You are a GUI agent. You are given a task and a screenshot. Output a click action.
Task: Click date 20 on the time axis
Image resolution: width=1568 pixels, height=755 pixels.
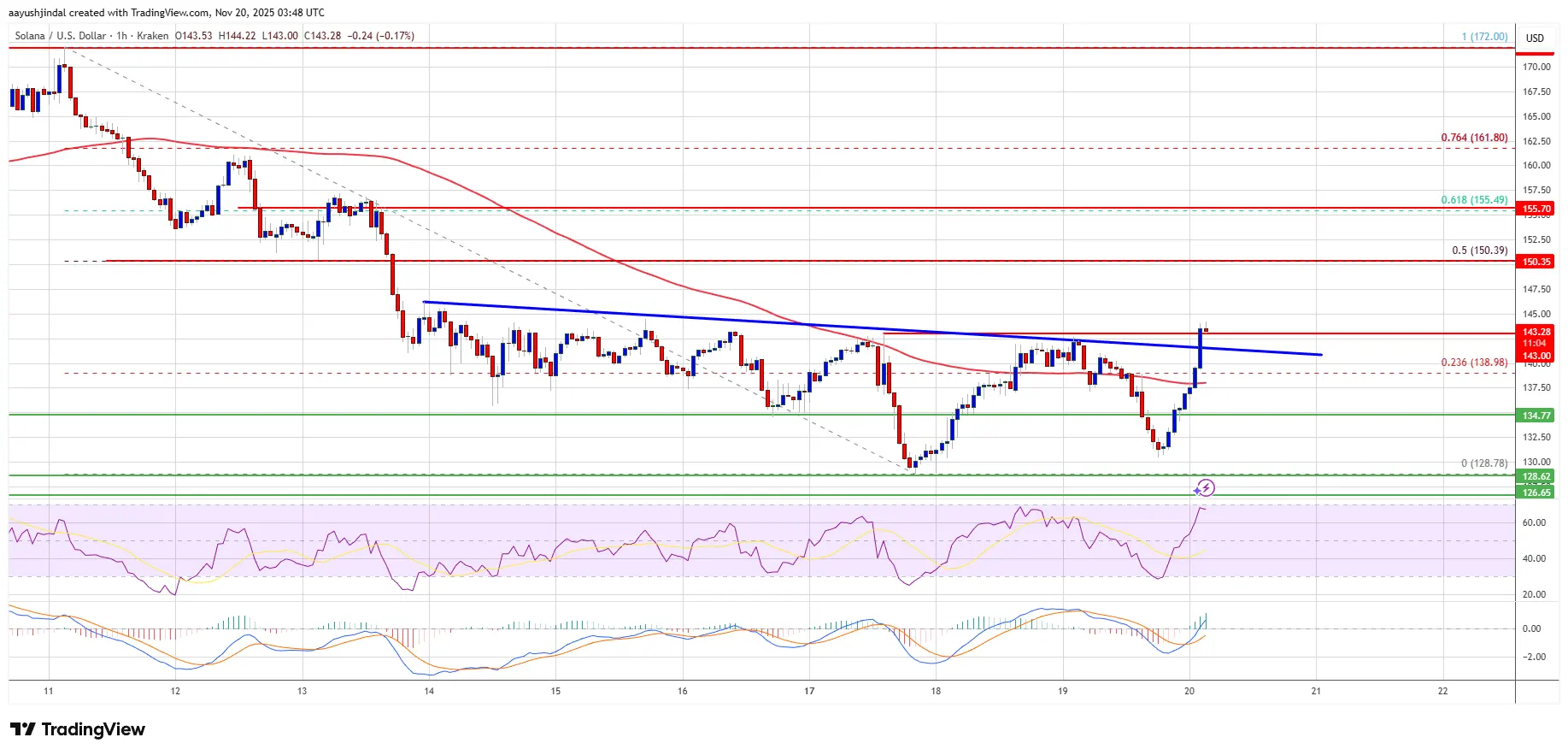(x=1189, y=691)
